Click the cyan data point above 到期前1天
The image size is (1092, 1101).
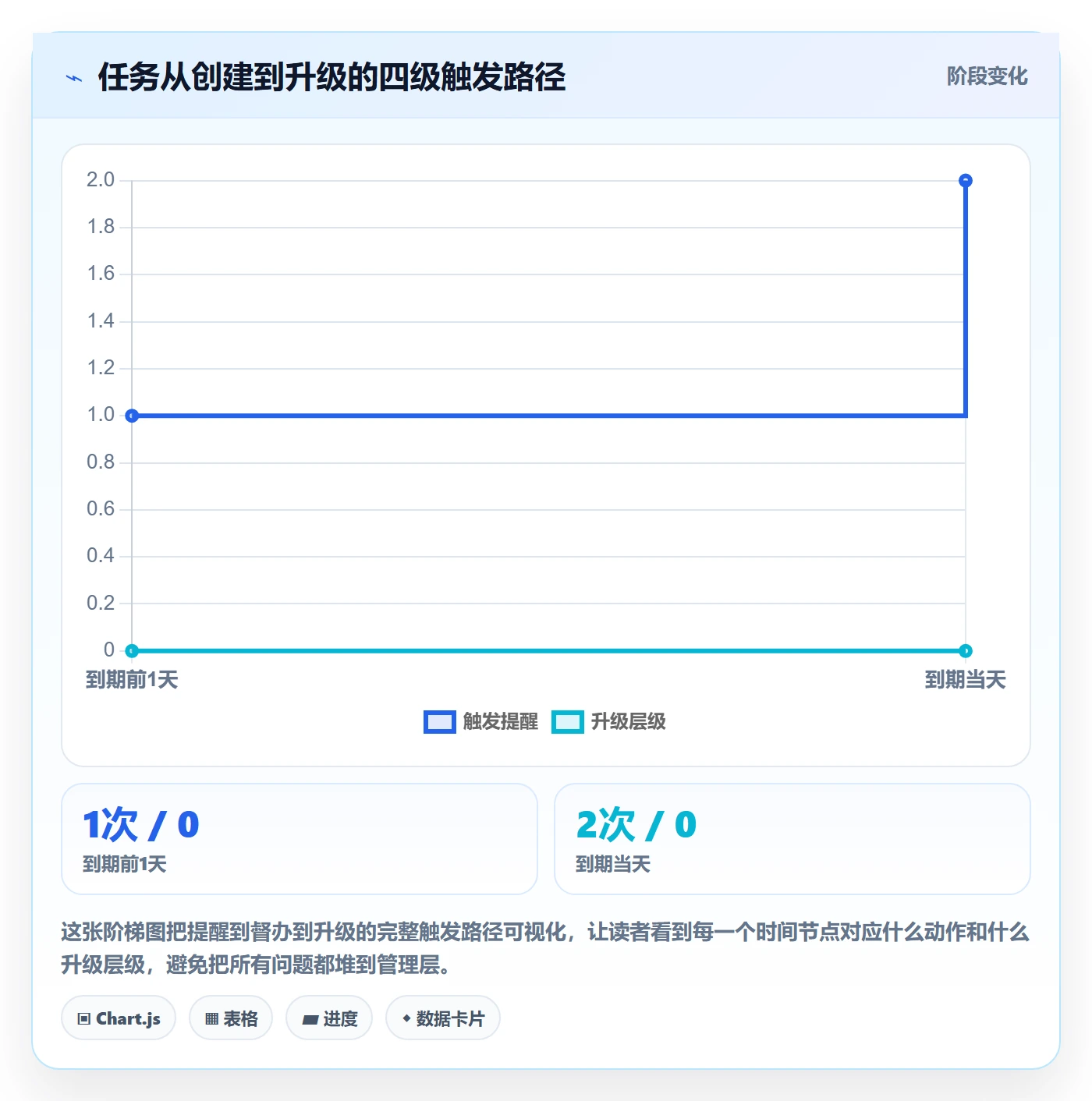coord(132,650)
